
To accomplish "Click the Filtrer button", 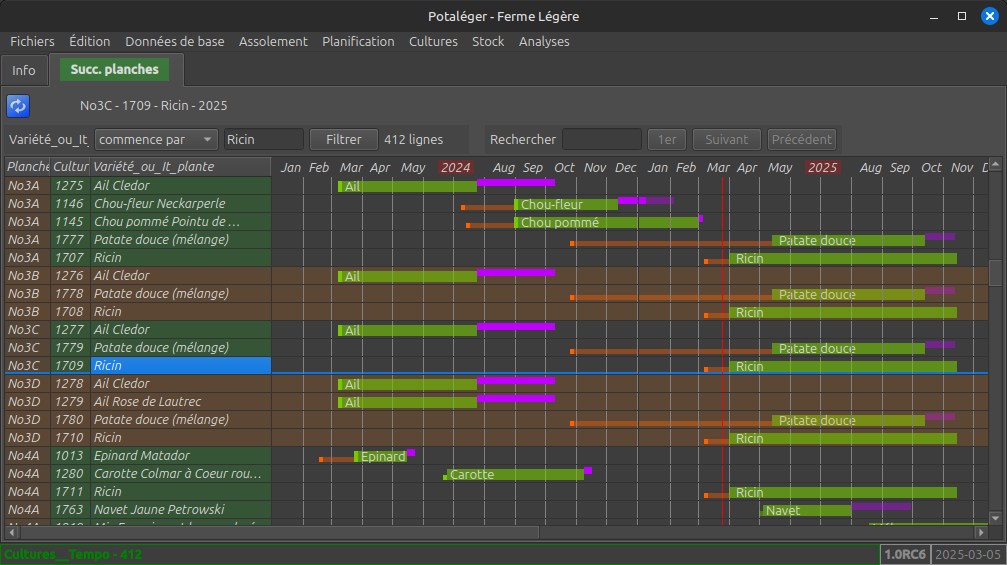I will (x=343, y=140).
